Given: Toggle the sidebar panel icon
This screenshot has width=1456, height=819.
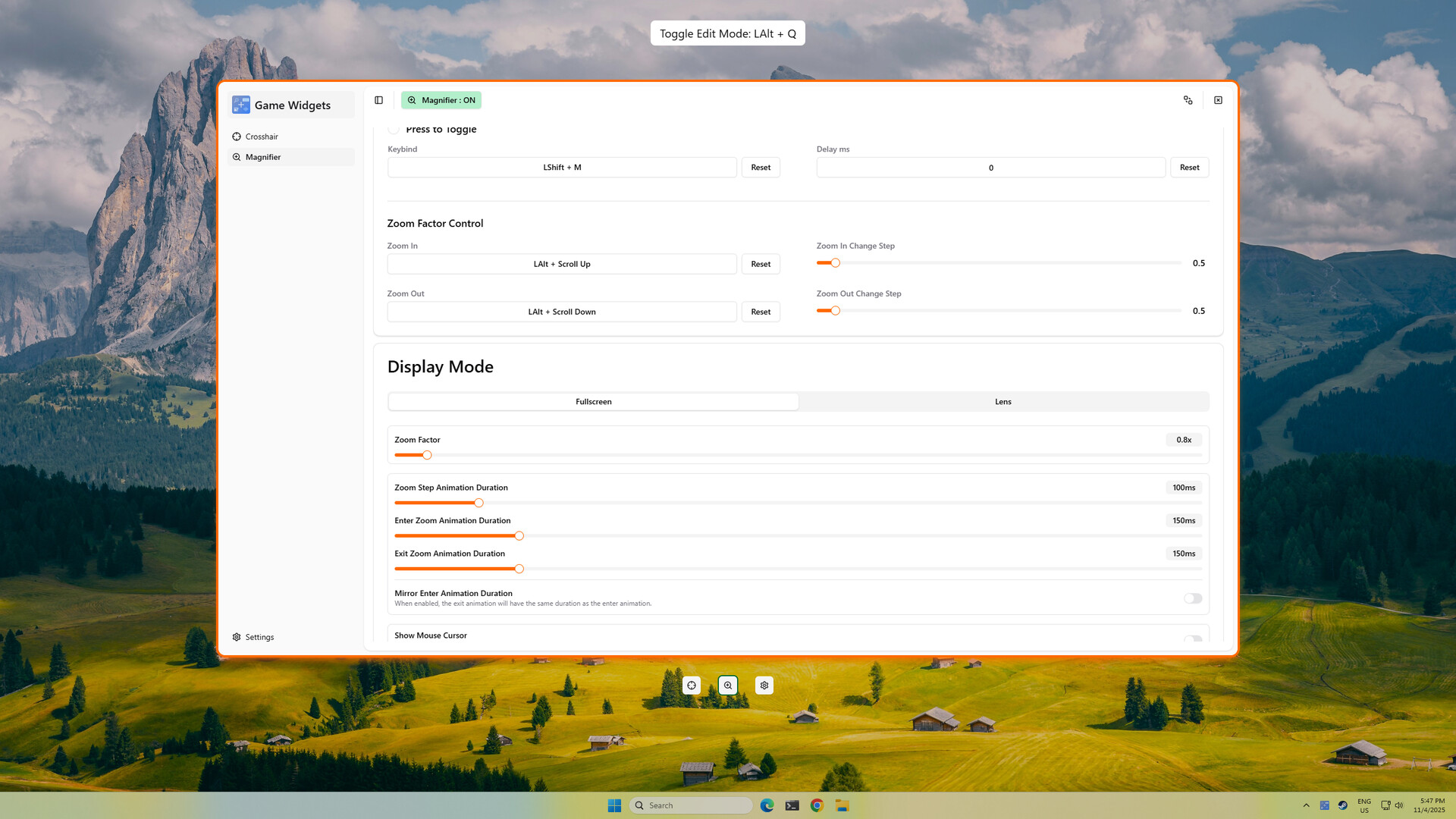Looking at the screenshot, I should pos(378,99).
